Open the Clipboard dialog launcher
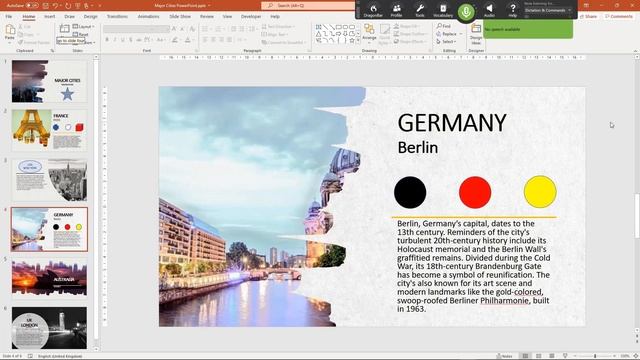 (52, 51)
